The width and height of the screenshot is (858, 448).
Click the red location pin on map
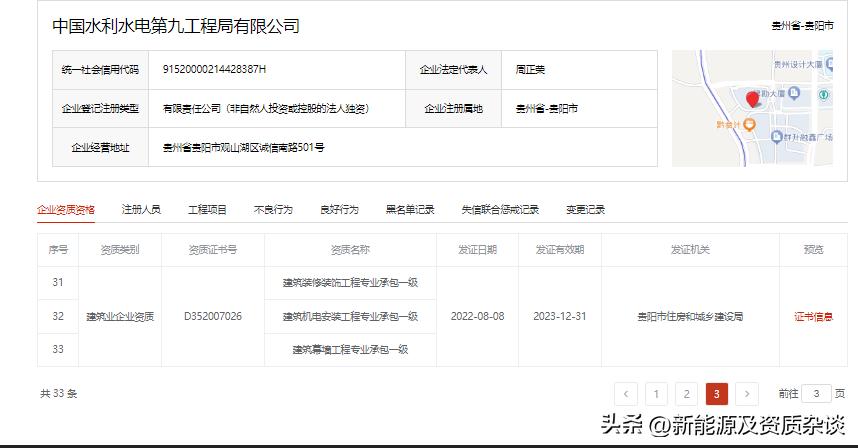pyautogui.click(x=753, y=99)
